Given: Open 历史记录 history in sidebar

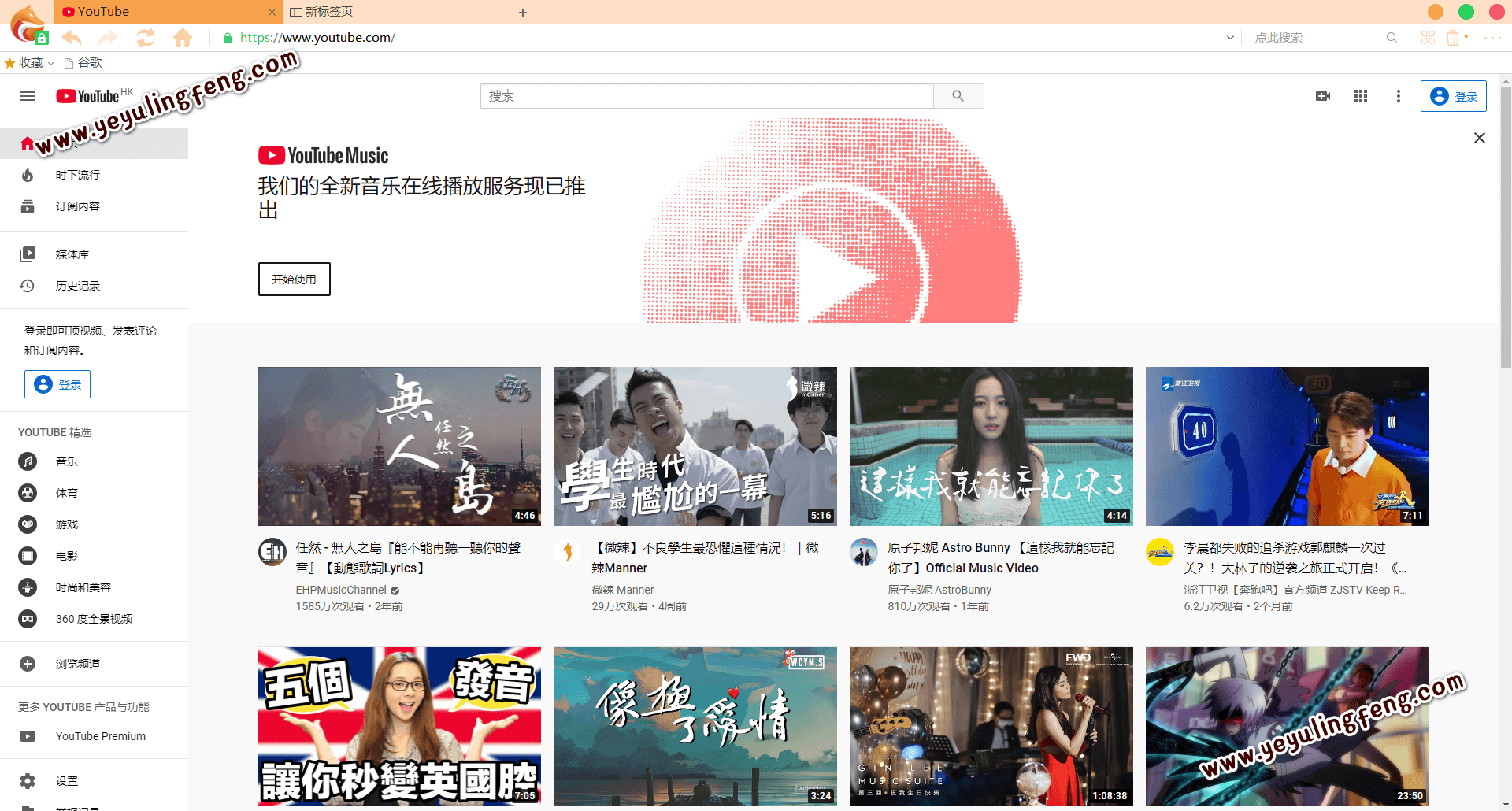Looking at the screenshot, I should click(x=94, y=286).
